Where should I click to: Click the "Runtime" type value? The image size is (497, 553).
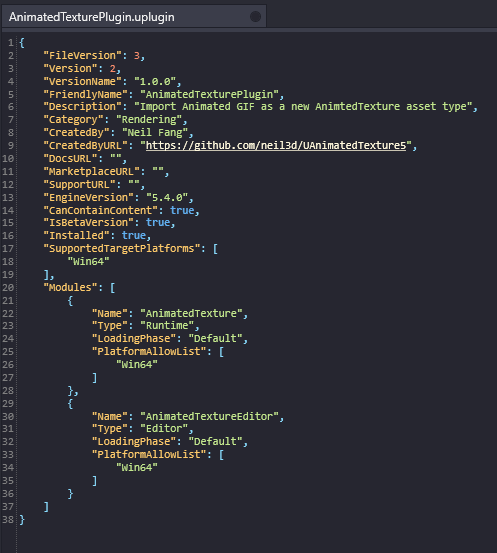(167, 326)
